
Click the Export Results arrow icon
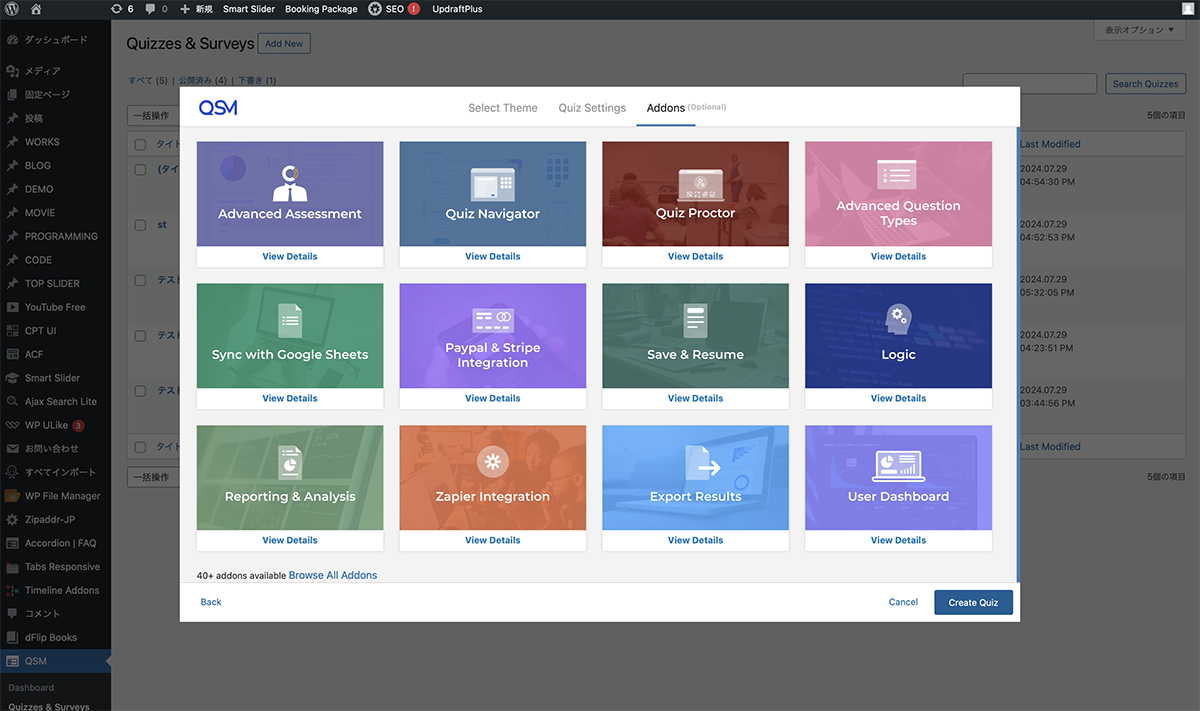[702, 464]
